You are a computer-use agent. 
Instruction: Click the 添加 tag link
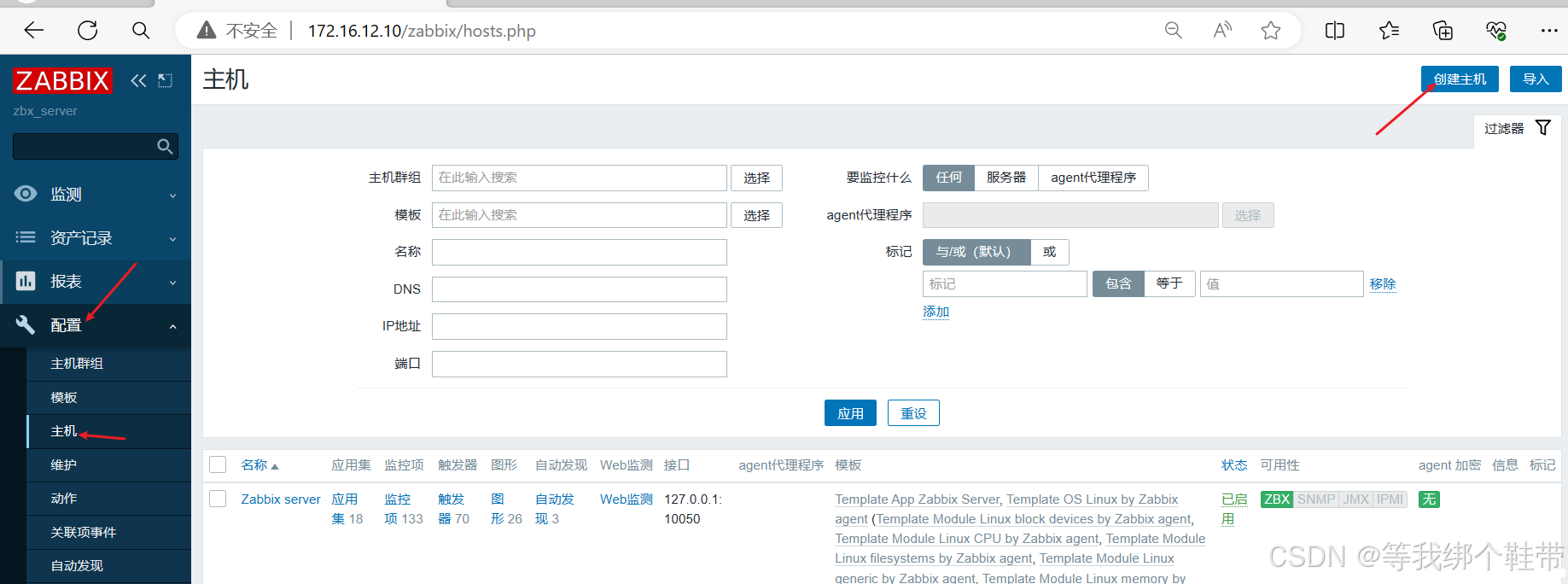936,312
